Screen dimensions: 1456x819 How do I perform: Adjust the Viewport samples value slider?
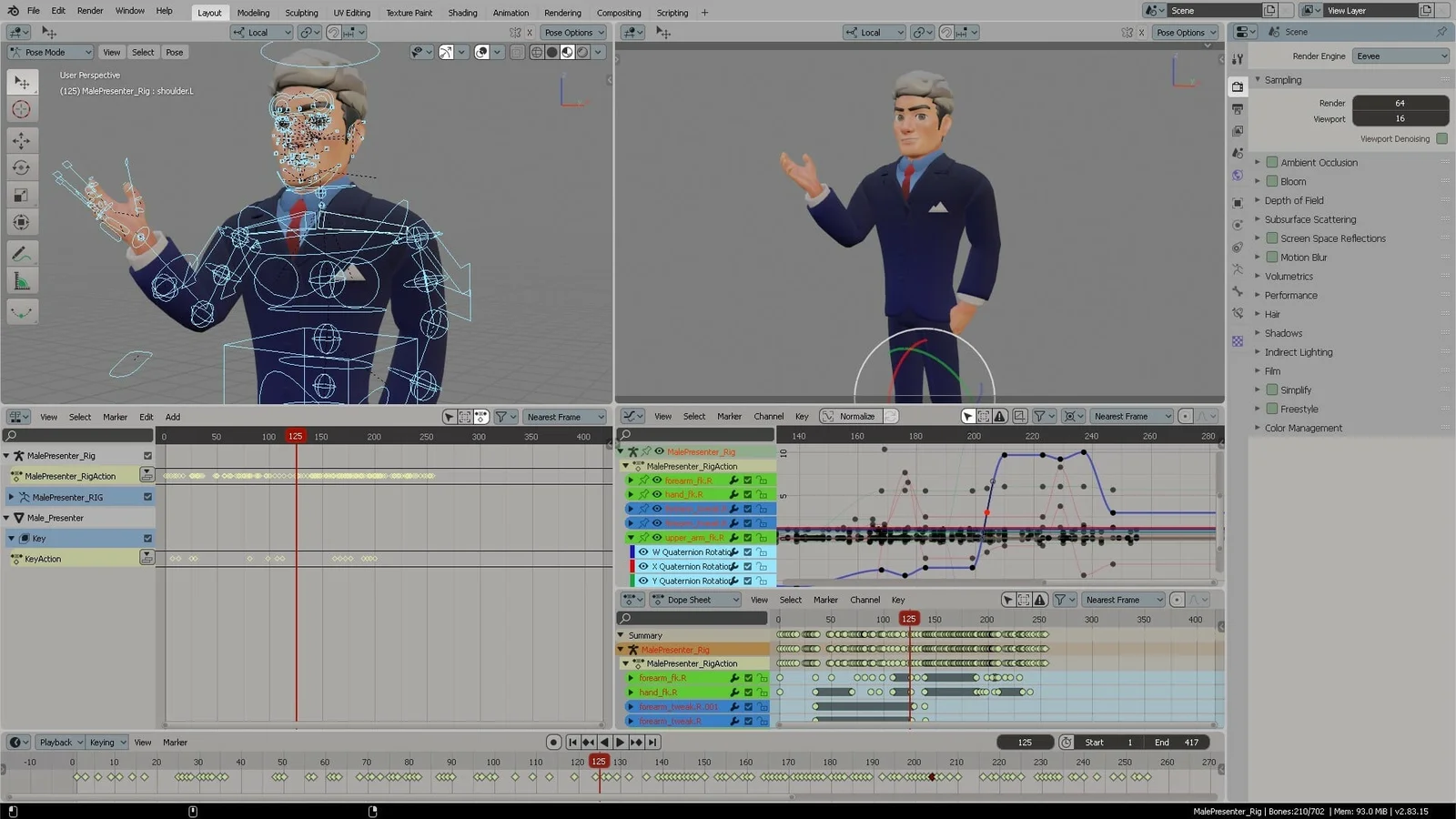tap(1400, 118)
